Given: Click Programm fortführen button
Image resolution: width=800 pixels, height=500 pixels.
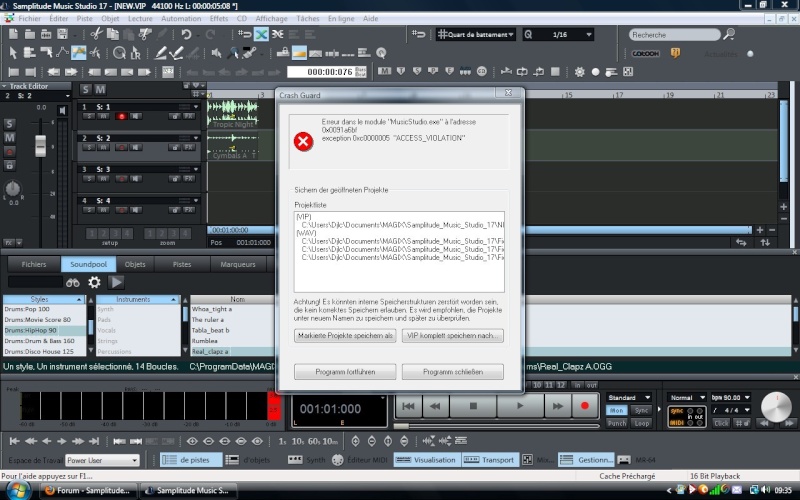Looking at the screenshot, I should (345, 372).
